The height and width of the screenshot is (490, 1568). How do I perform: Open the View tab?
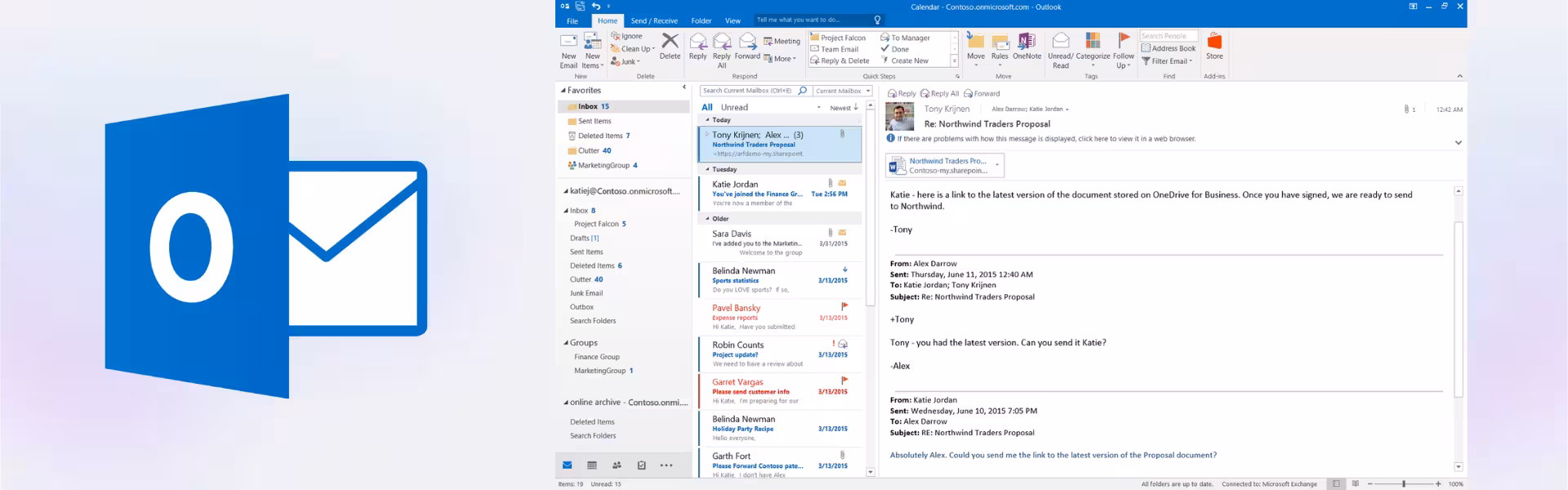coord(733,20)
